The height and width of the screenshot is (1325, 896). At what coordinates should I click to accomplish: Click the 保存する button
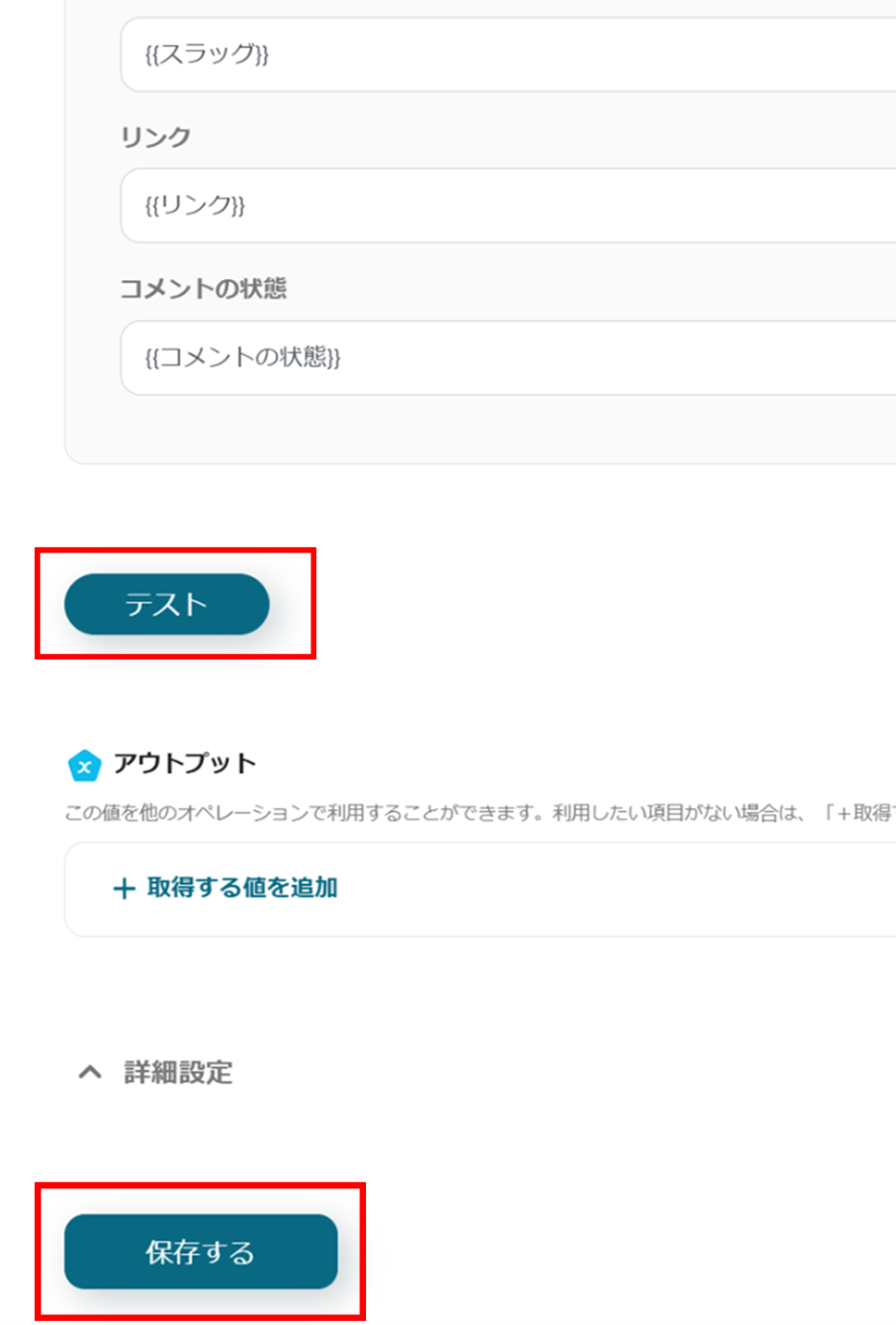point(200,1251)
